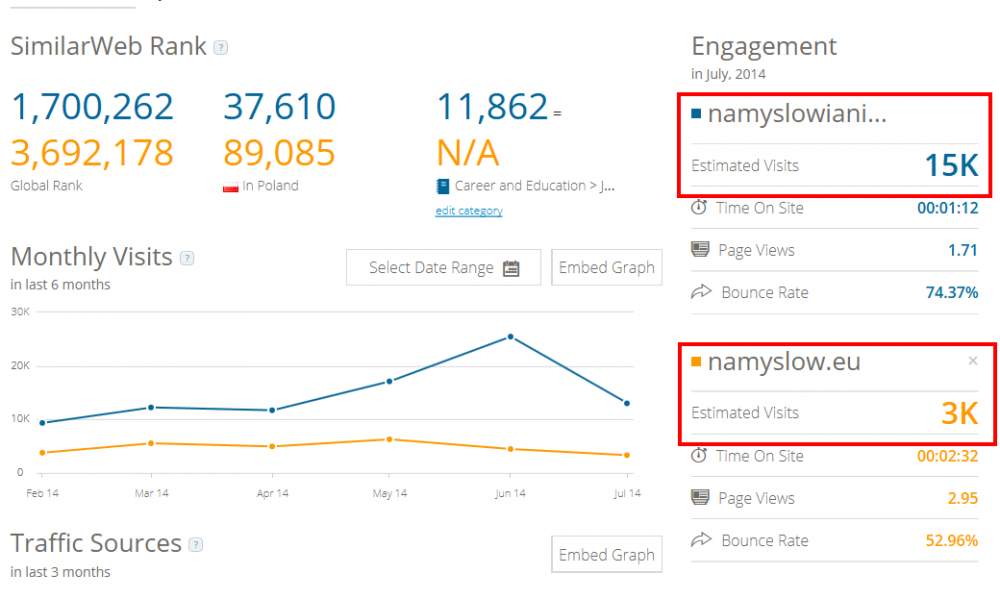The width and height of the screenshot is (1000, 599).
Task: Select orange line Jul 14 data point
Action: pos(627,455)
